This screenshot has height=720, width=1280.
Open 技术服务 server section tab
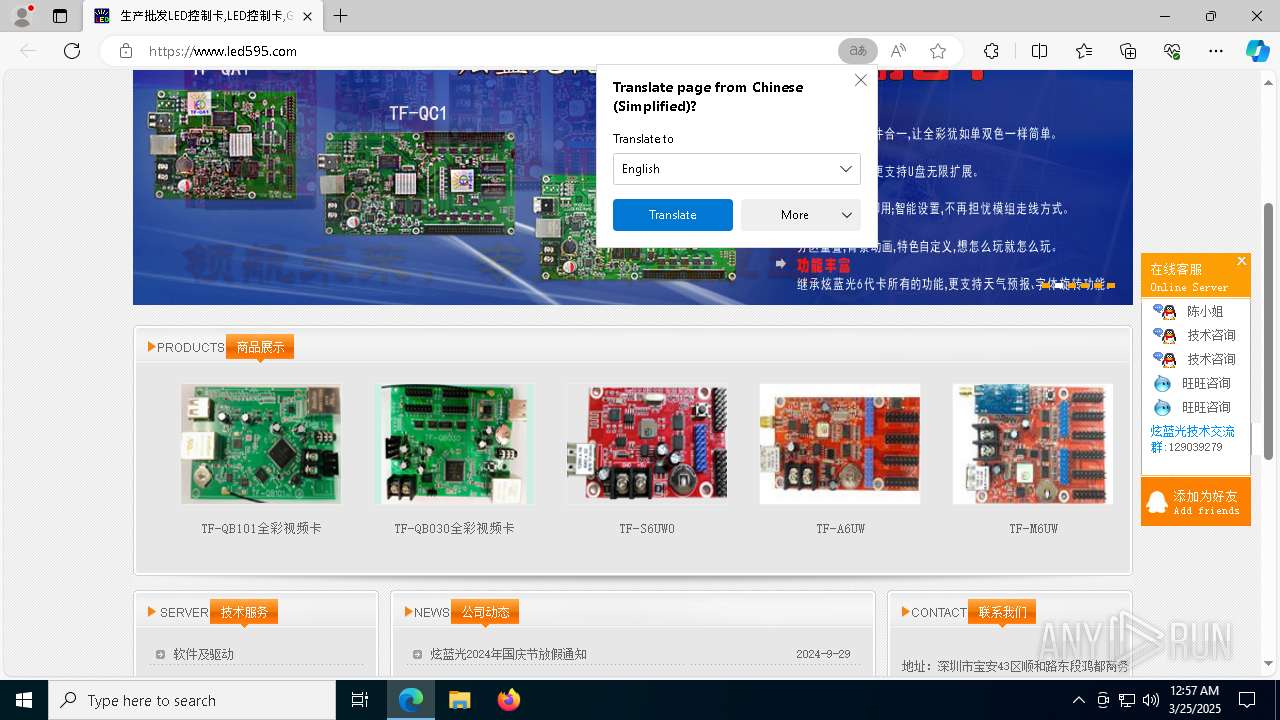[x=244, y=612]
